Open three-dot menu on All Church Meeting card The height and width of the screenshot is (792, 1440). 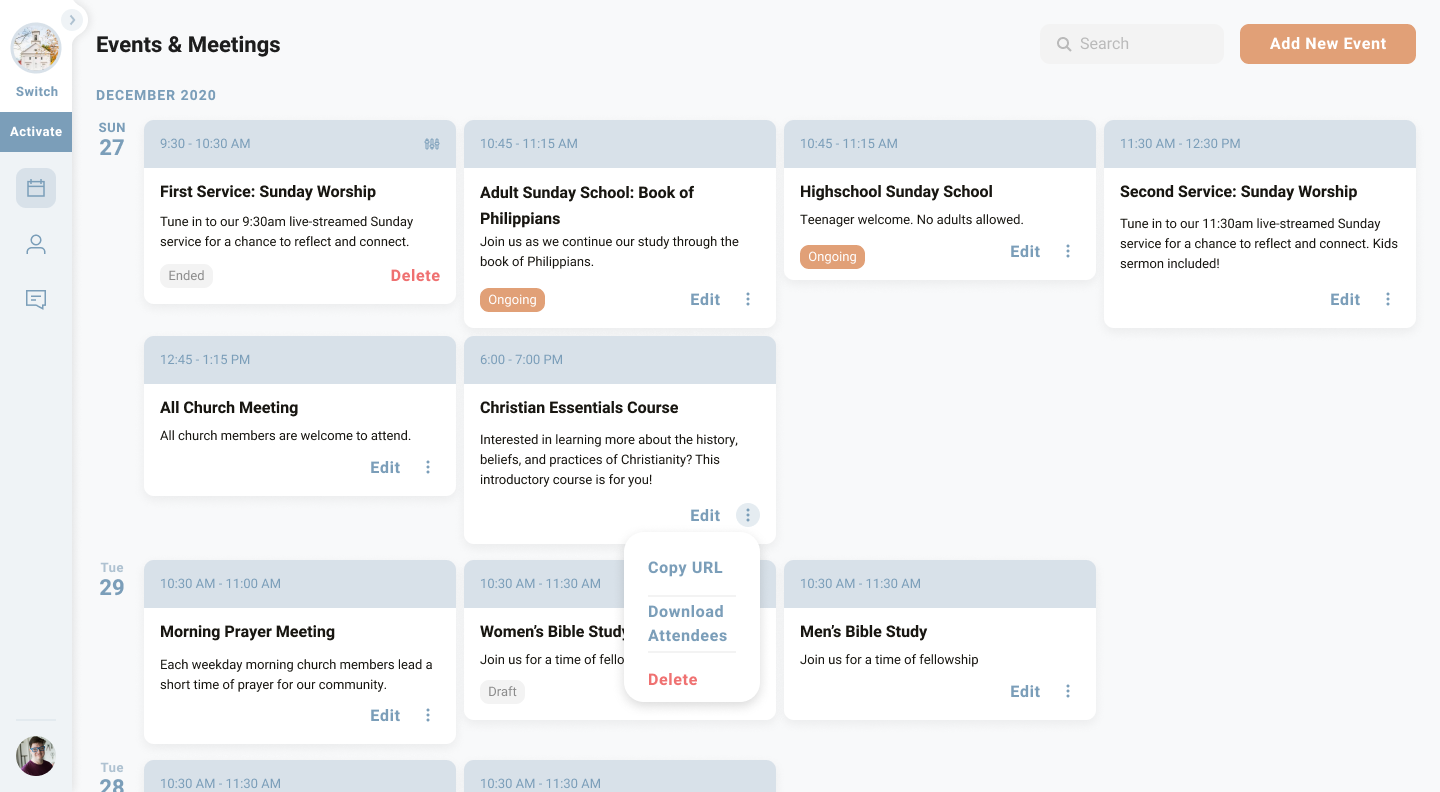(428, 467)
